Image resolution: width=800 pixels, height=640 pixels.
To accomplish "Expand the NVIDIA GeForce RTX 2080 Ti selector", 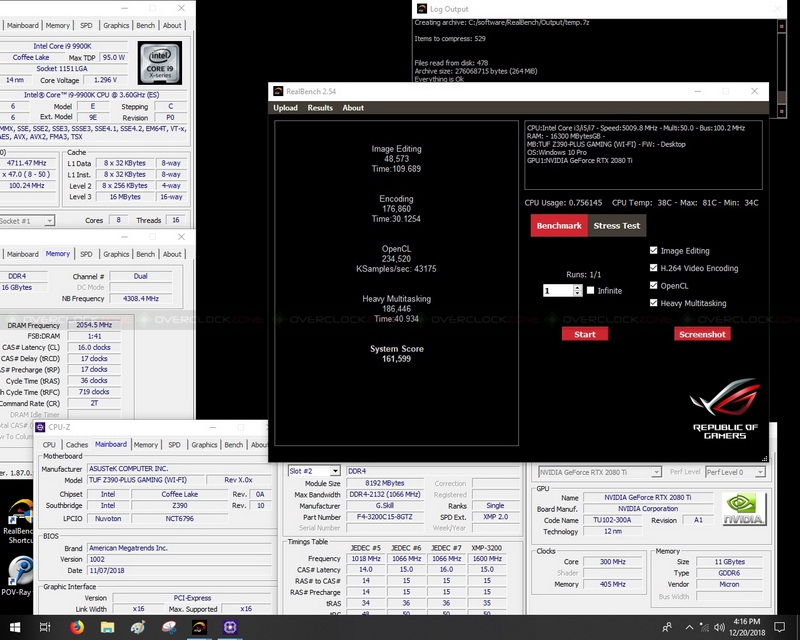I will [656, 472].
